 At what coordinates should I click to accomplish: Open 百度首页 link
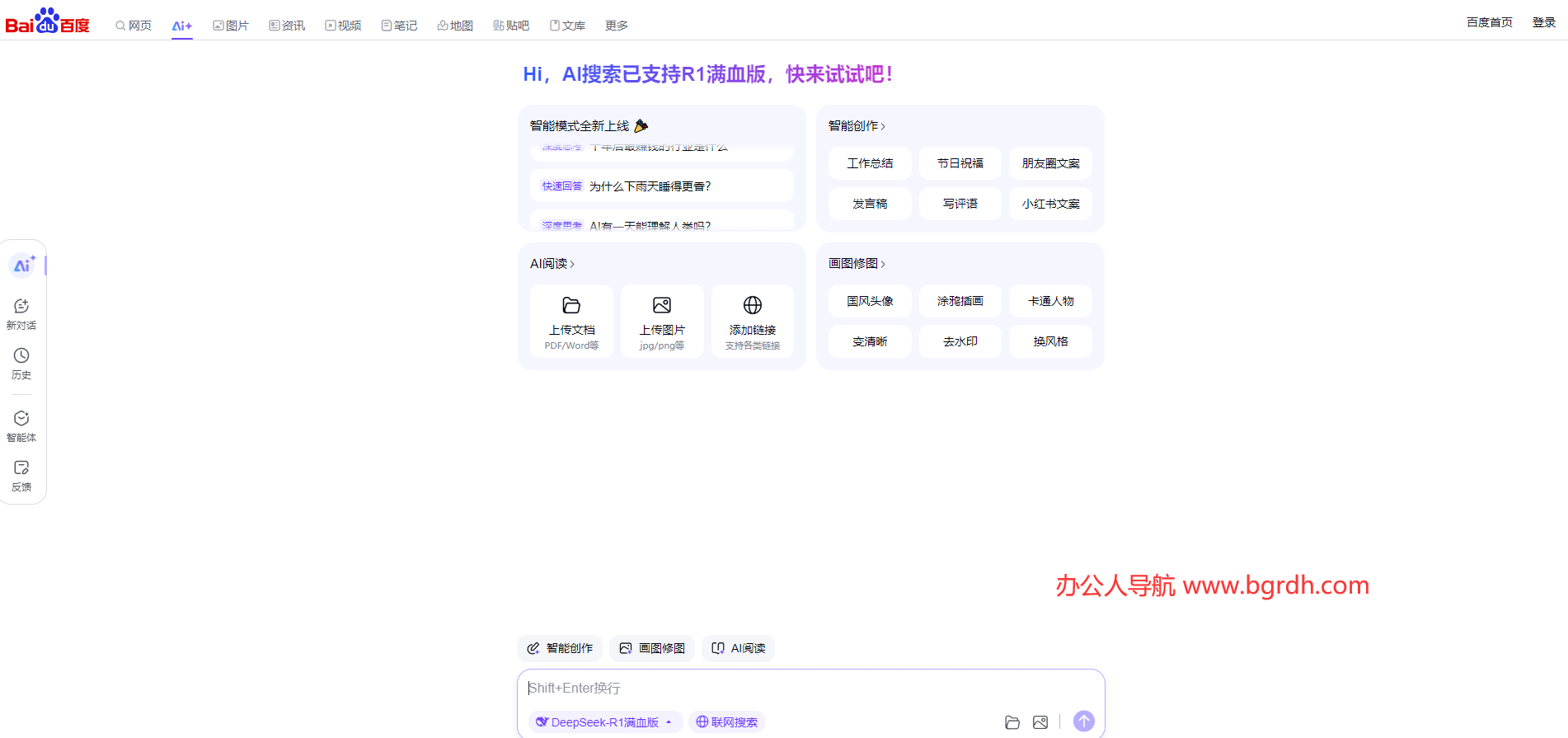1490,22
